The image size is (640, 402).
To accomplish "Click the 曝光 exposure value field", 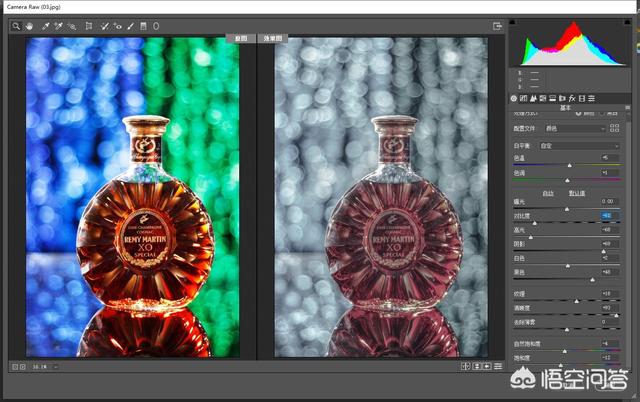I will tap(610, 201).
